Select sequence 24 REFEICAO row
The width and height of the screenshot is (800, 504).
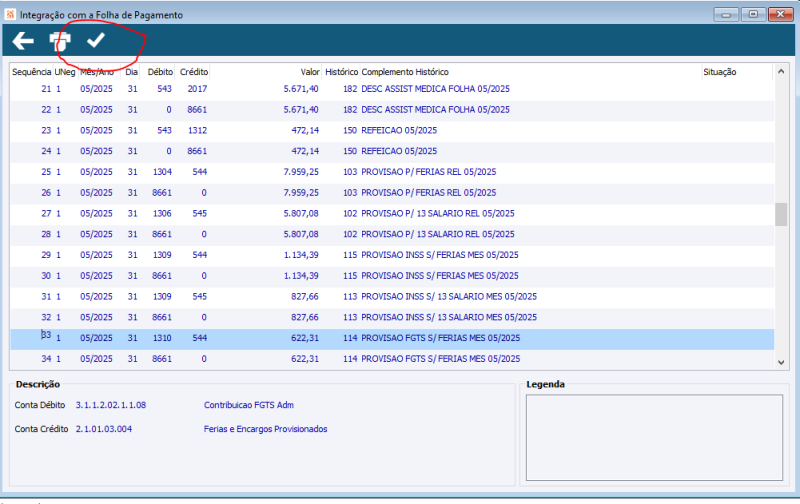[392, 151]
